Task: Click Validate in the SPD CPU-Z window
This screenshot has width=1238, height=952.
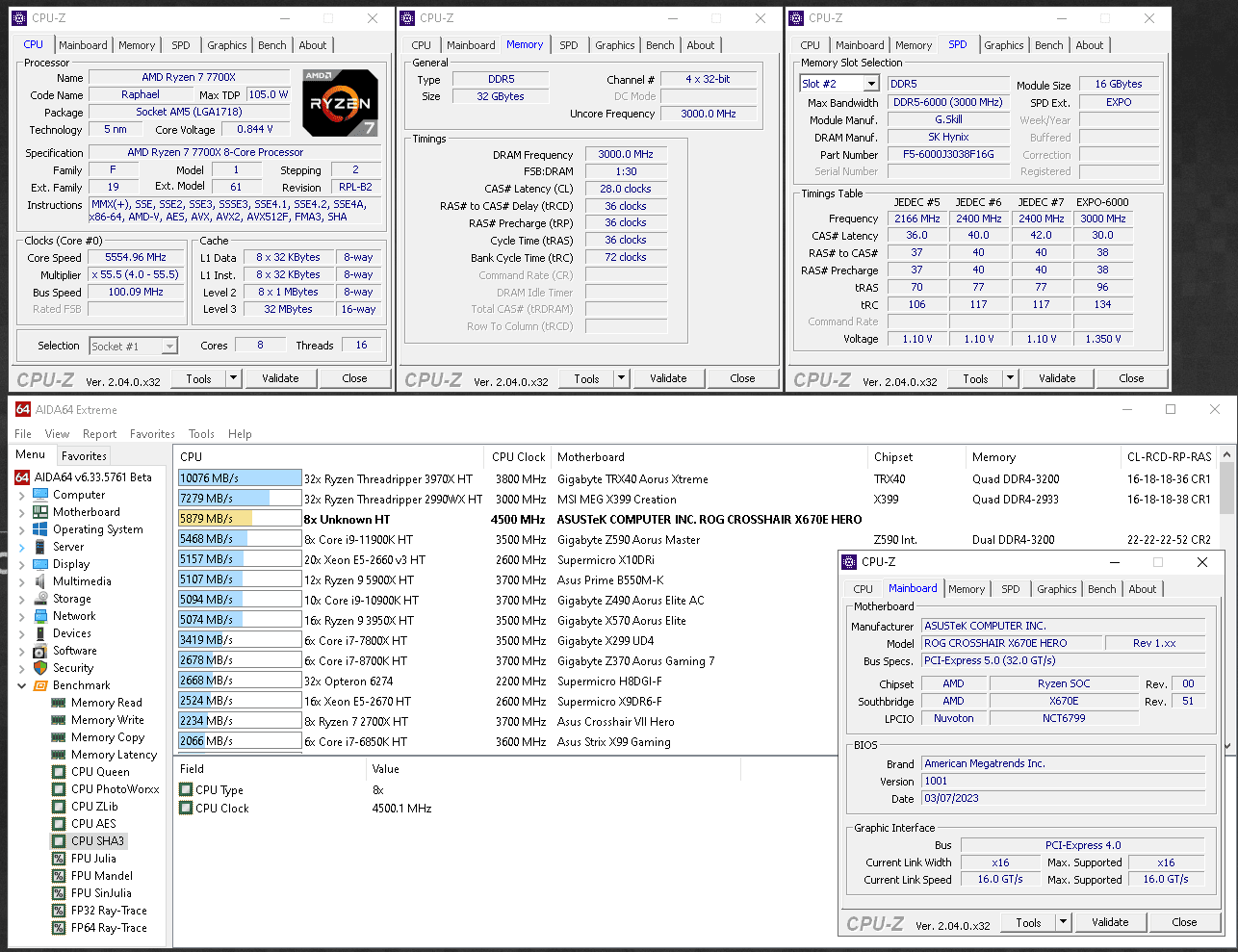Action: coord(1057,378)
